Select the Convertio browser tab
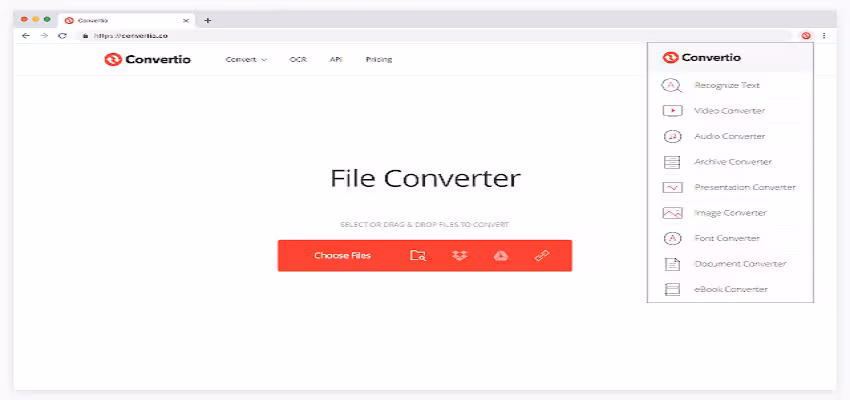The image size is (850, 400). coord(126,21)
